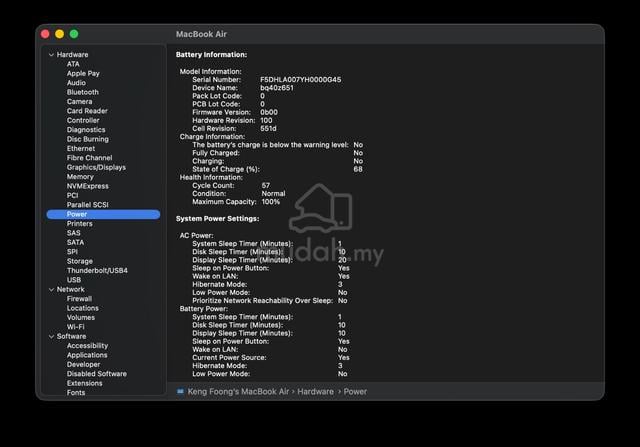Select Storage in the sidebar

point(80,261)
